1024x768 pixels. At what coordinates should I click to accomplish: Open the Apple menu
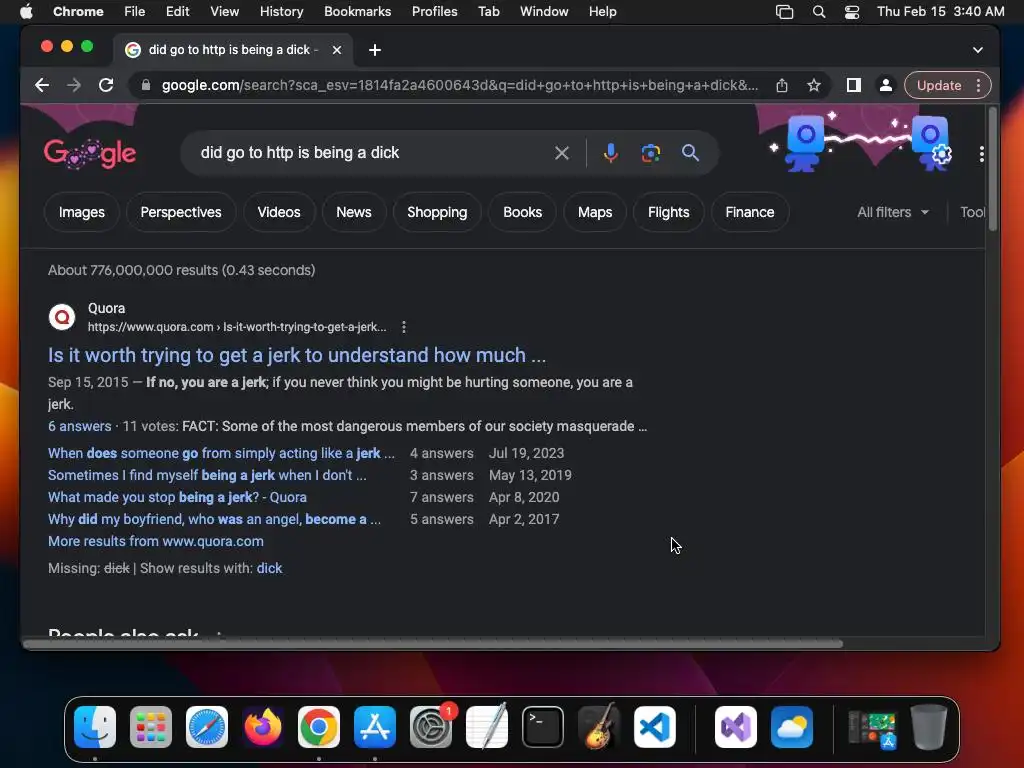pos(26,12)
